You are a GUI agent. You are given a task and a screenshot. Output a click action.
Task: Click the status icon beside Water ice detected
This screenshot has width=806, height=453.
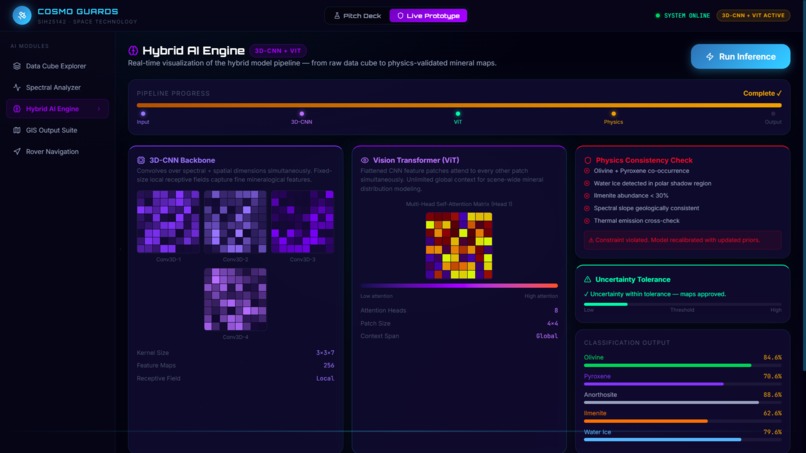coord(587,183)
